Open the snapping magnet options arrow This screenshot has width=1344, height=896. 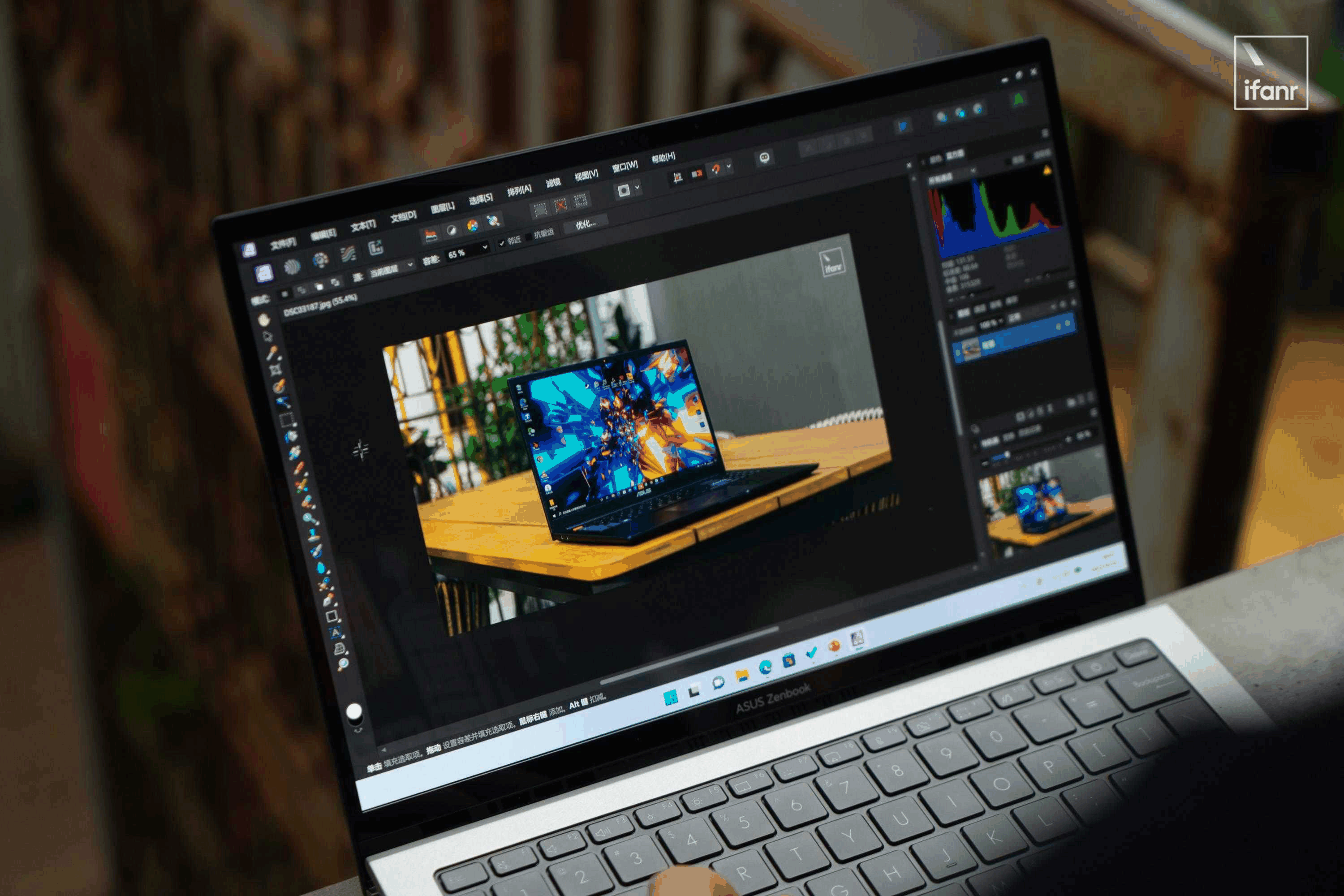click(728, 167)
